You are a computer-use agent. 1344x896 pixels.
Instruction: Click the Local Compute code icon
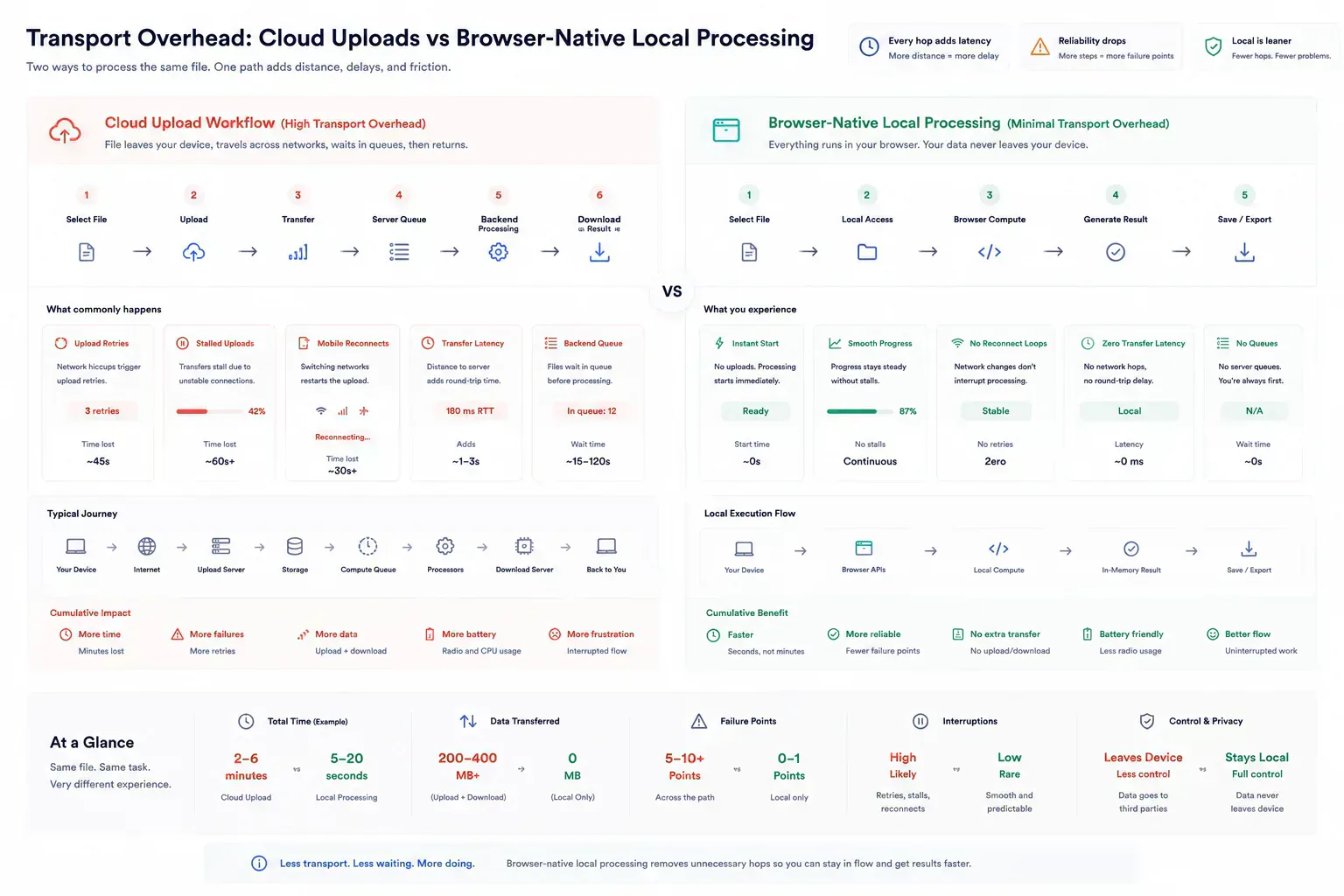click(x=998, y=549)
